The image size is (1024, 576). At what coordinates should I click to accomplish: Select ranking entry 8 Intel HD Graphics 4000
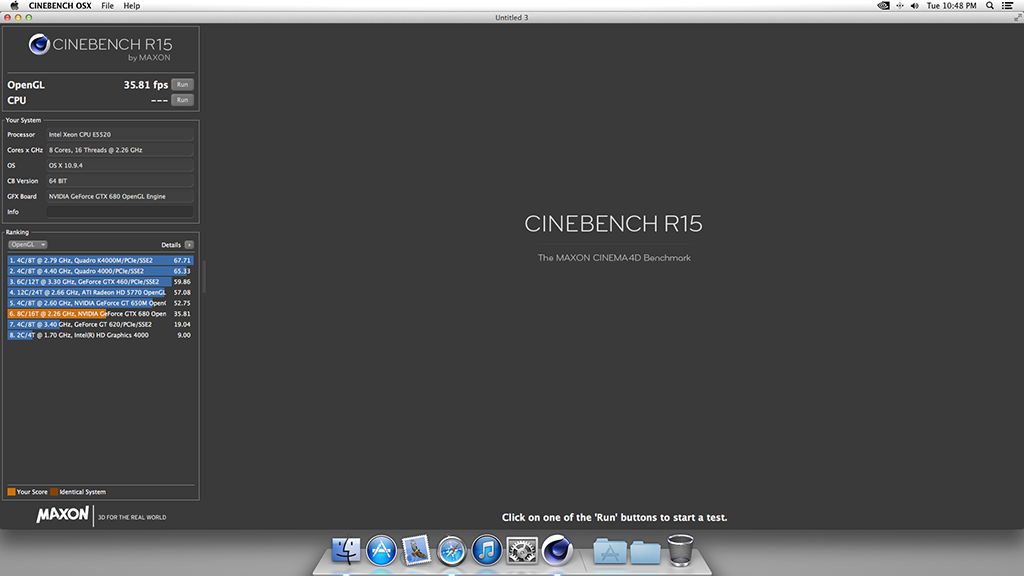coord(101,335)
